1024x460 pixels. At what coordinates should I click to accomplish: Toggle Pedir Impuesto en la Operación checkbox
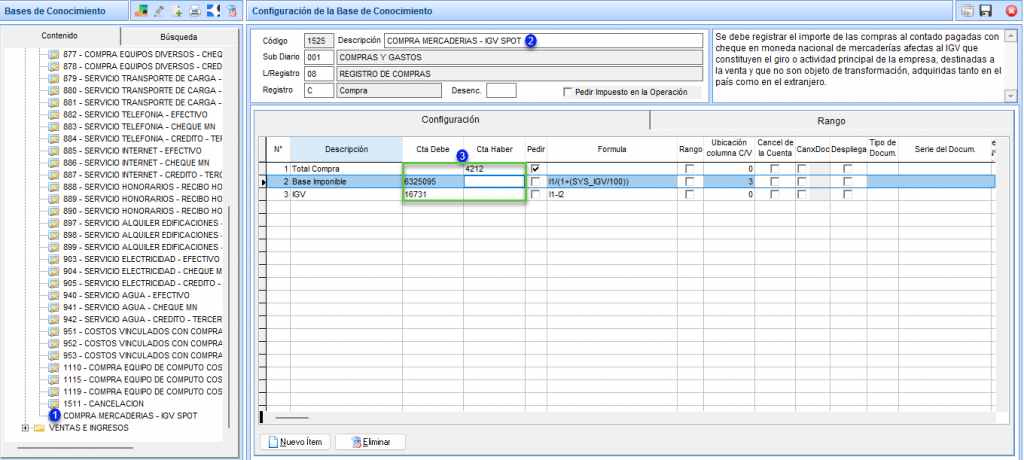pyautogui.click(x=568, y=92)
